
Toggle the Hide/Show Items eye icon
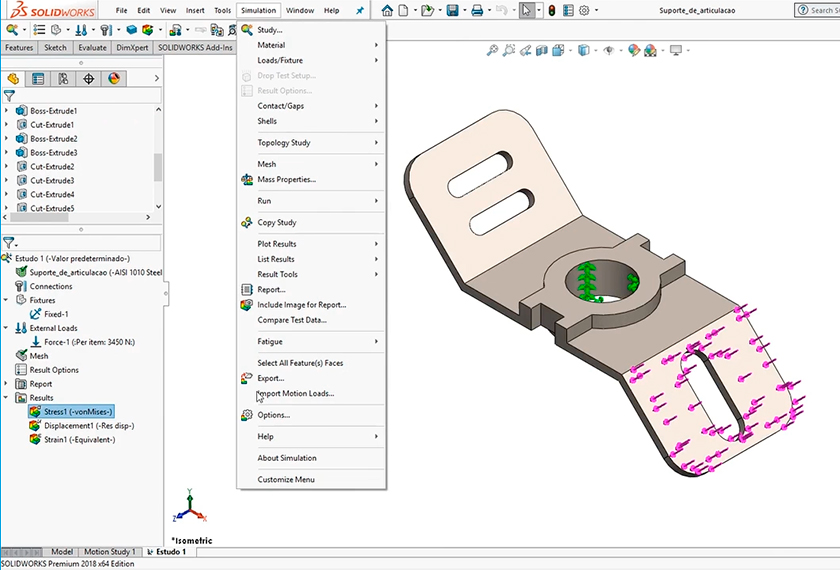click(609, 50)
